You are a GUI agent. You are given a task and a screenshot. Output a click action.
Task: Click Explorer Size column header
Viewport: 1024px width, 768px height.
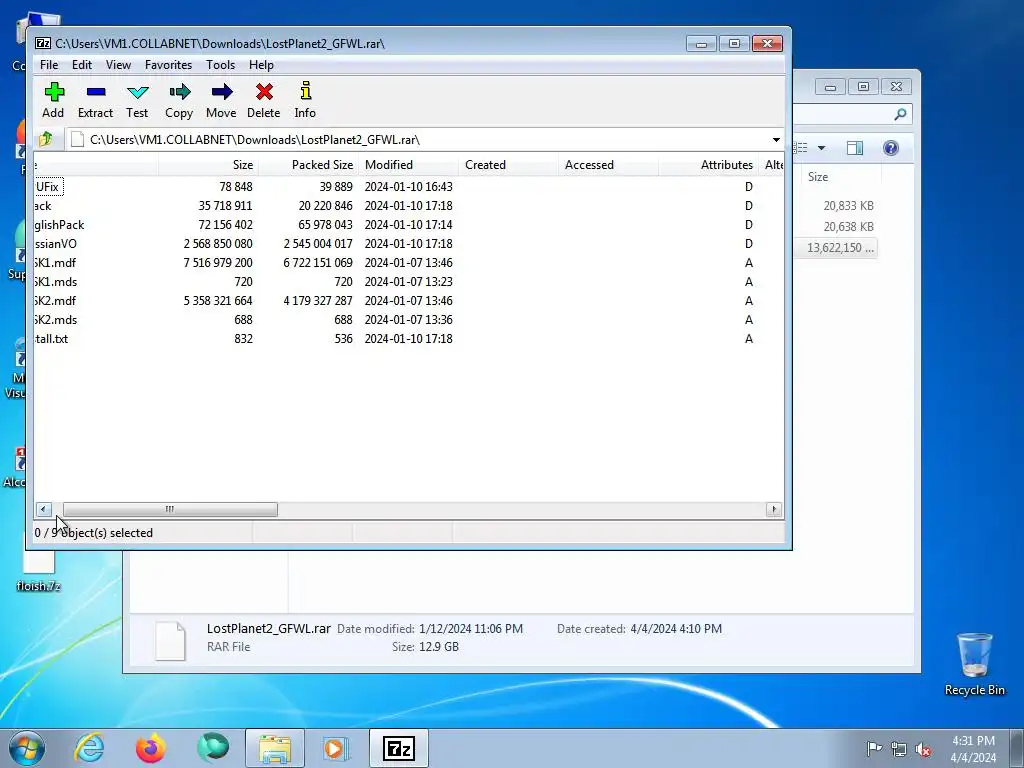pos(841,176)
